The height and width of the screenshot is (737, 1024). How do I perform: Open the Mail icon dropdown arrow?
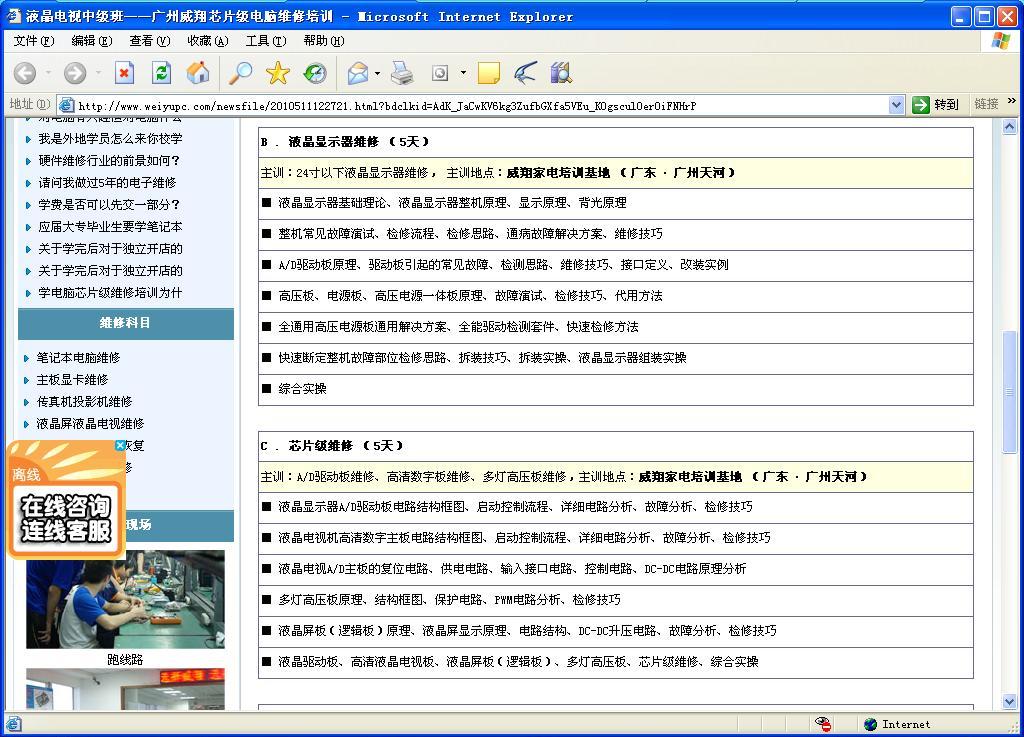[x=377, y=73]
